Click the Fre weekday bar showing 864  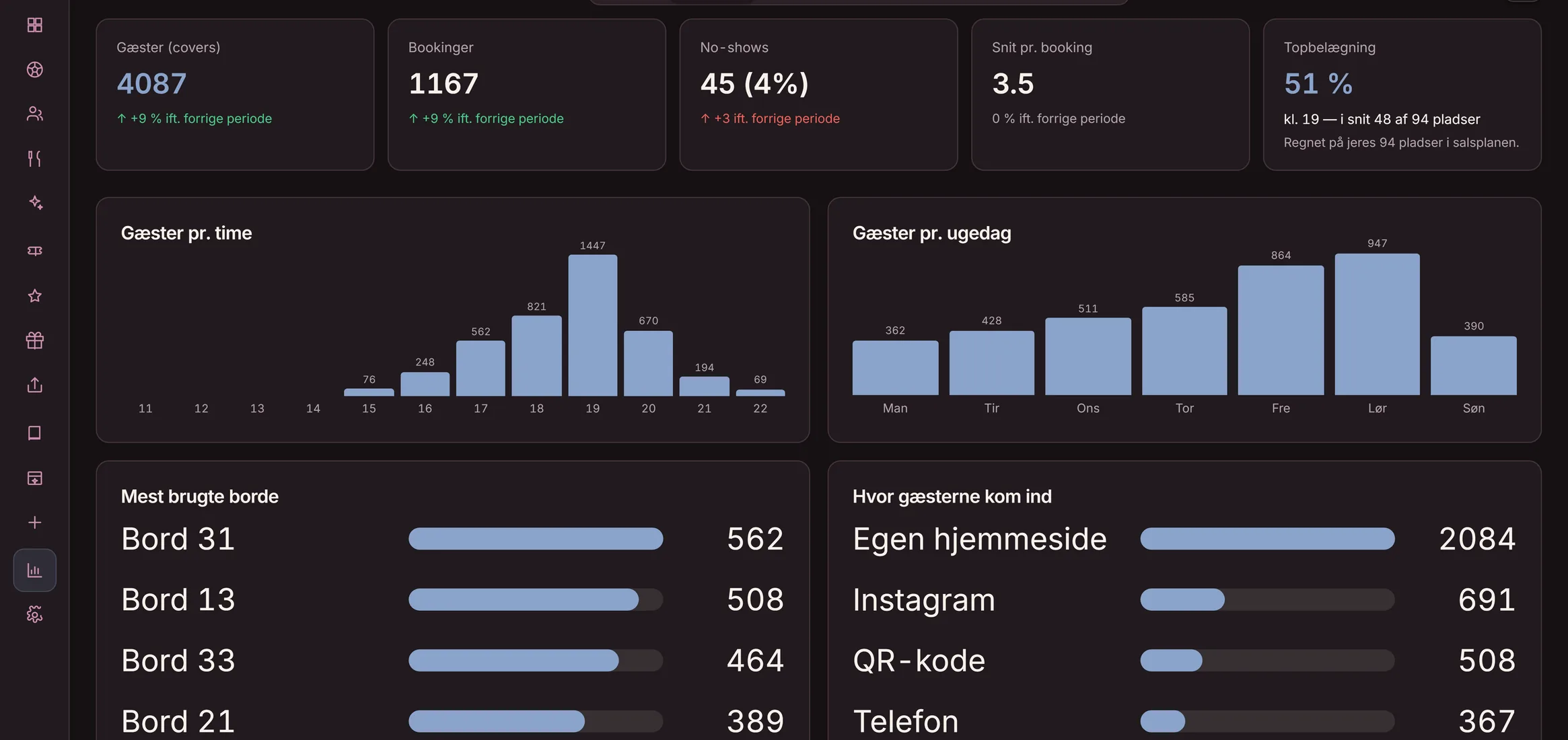(x=1281, y=330)
